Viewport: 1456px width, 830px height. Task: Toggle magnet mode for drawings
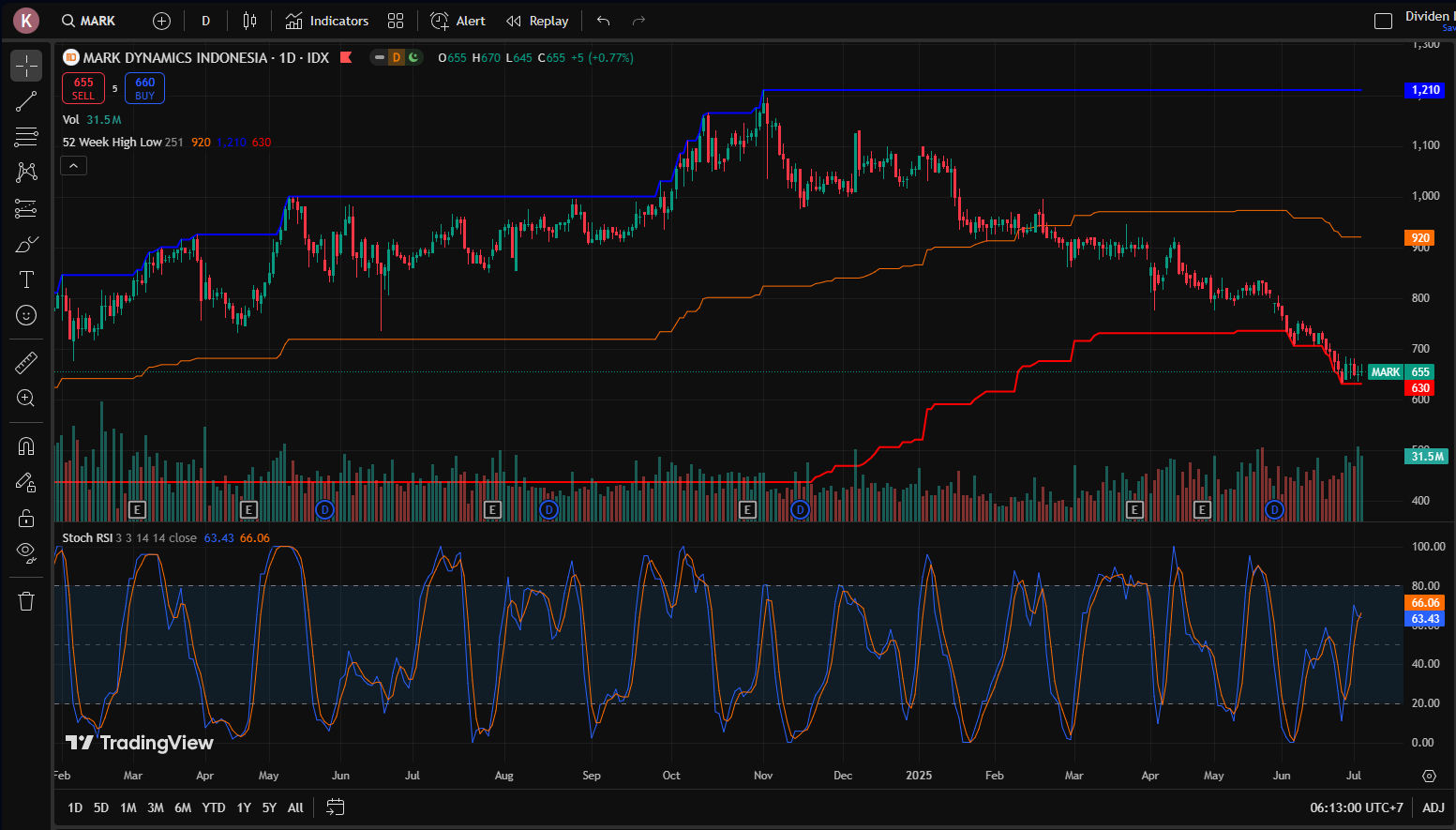(26, 446)
